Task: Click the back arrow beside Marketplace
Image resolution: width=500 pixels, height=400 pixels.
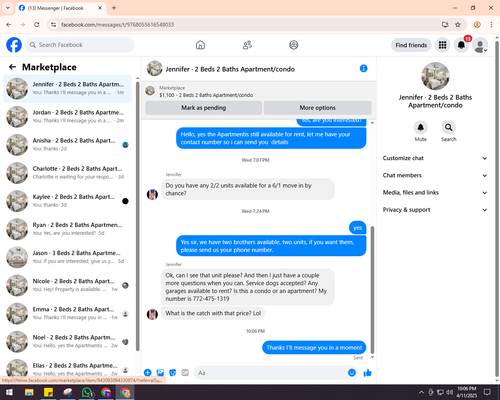Action: pos(12,67)
